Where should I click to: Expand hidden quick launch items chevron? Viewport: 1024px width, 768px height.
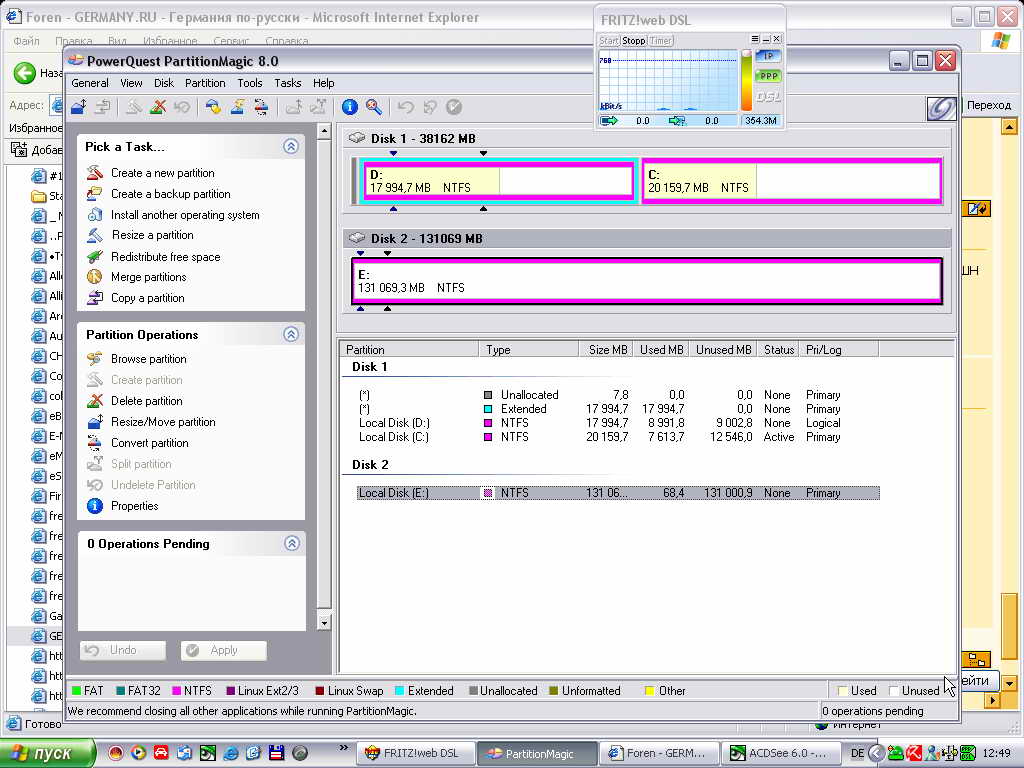pos(344,748)
